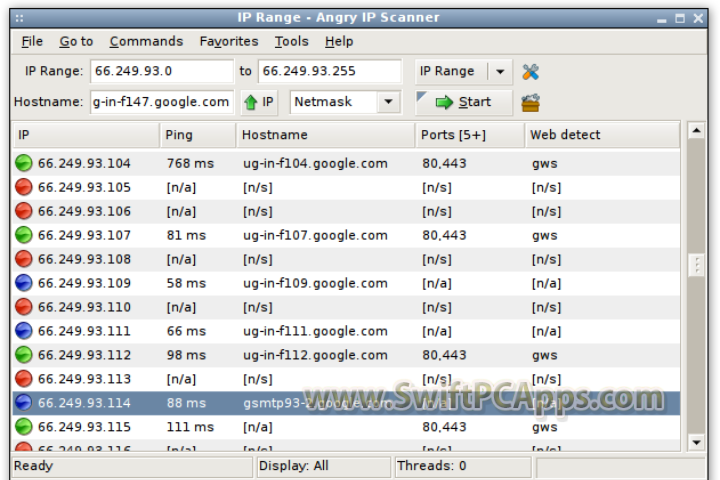Click blue status icon for 66.249.93.114
The width and height of the screenshot is (720, 480).
tap(23, 403)
